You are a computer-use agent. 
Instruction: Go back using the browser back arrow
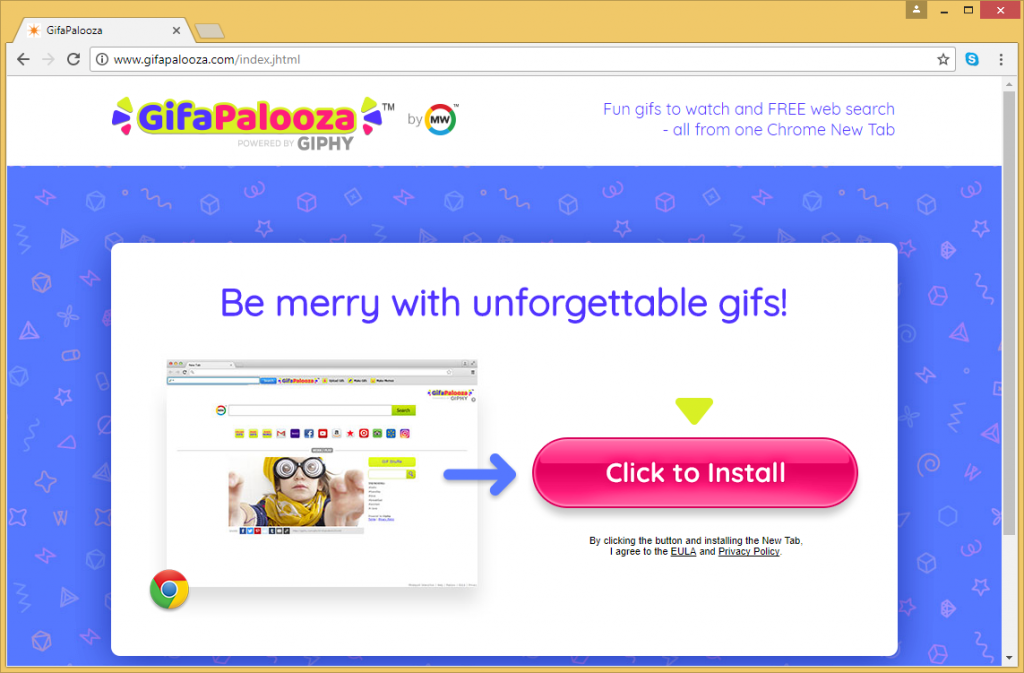coord(24,59)
